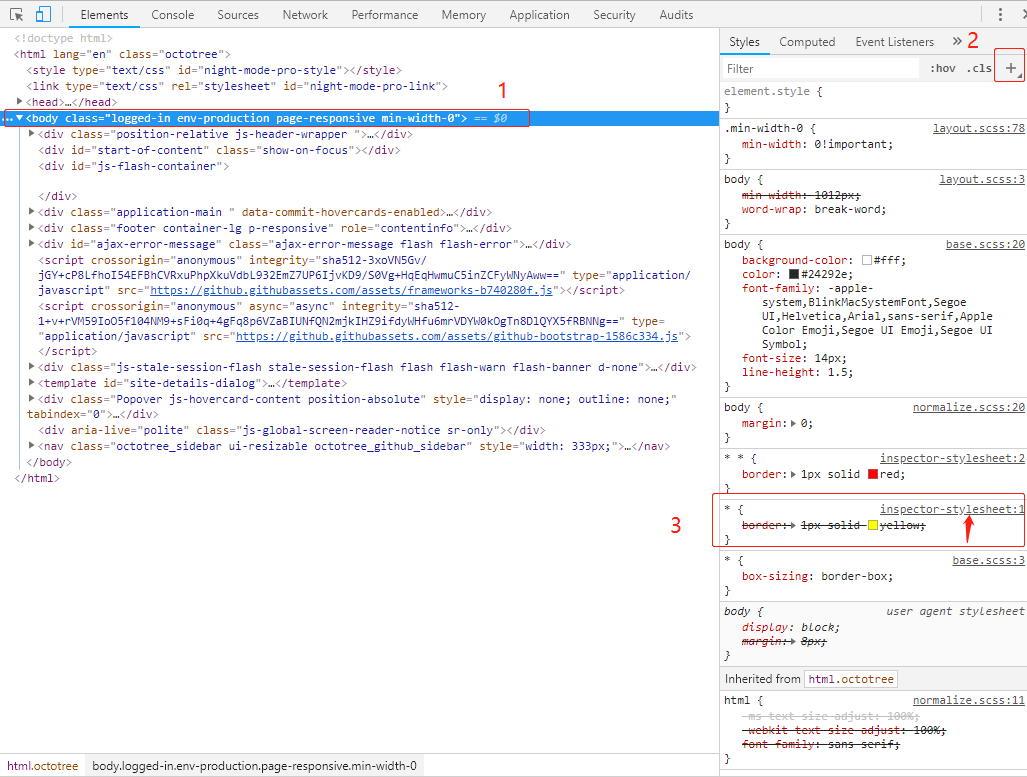Edit the word-wrap: break-word declaration
The image size is (1027, 777).
click(814, 210)
